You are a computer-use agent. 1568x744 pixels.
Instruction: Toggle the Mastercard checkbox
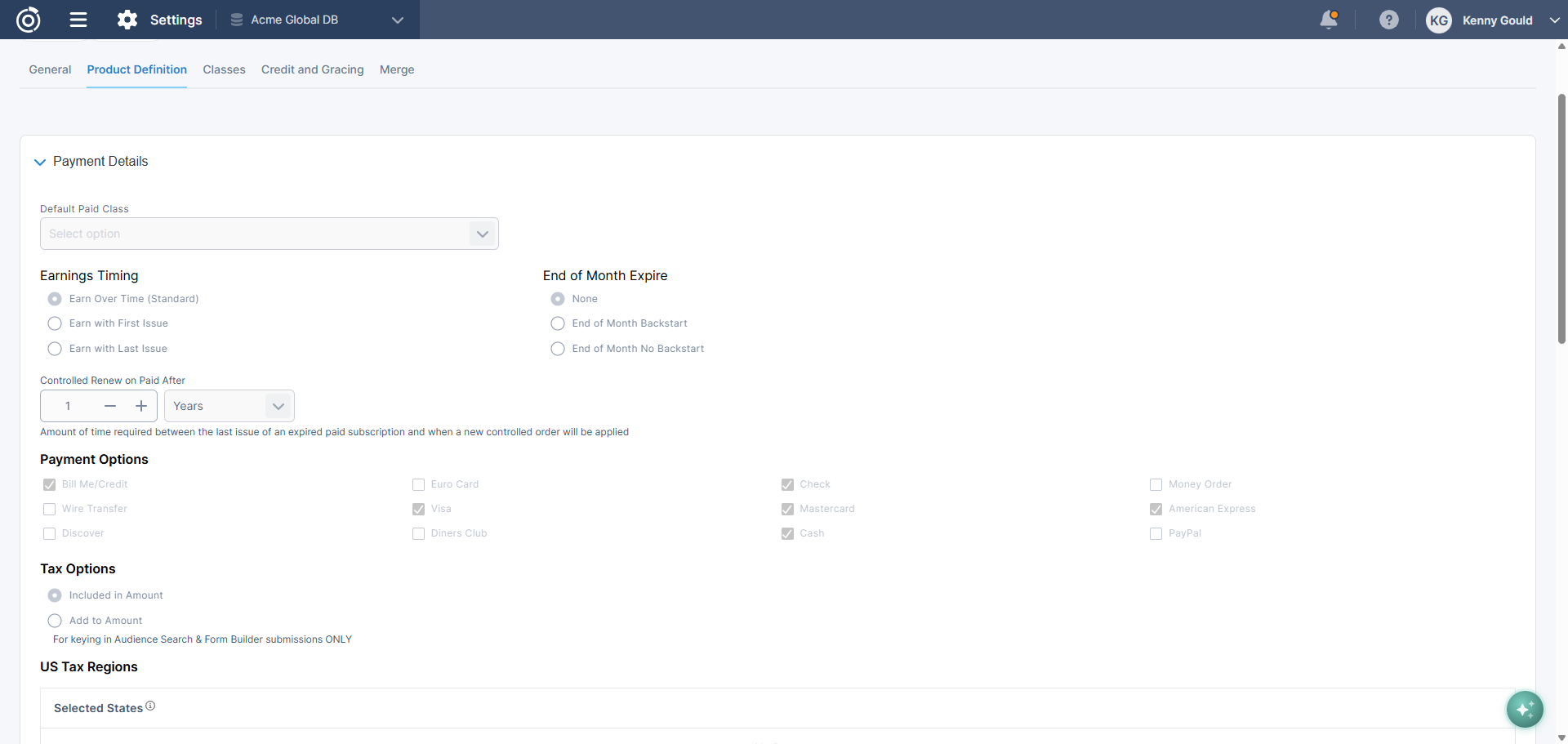click(787, 509)
